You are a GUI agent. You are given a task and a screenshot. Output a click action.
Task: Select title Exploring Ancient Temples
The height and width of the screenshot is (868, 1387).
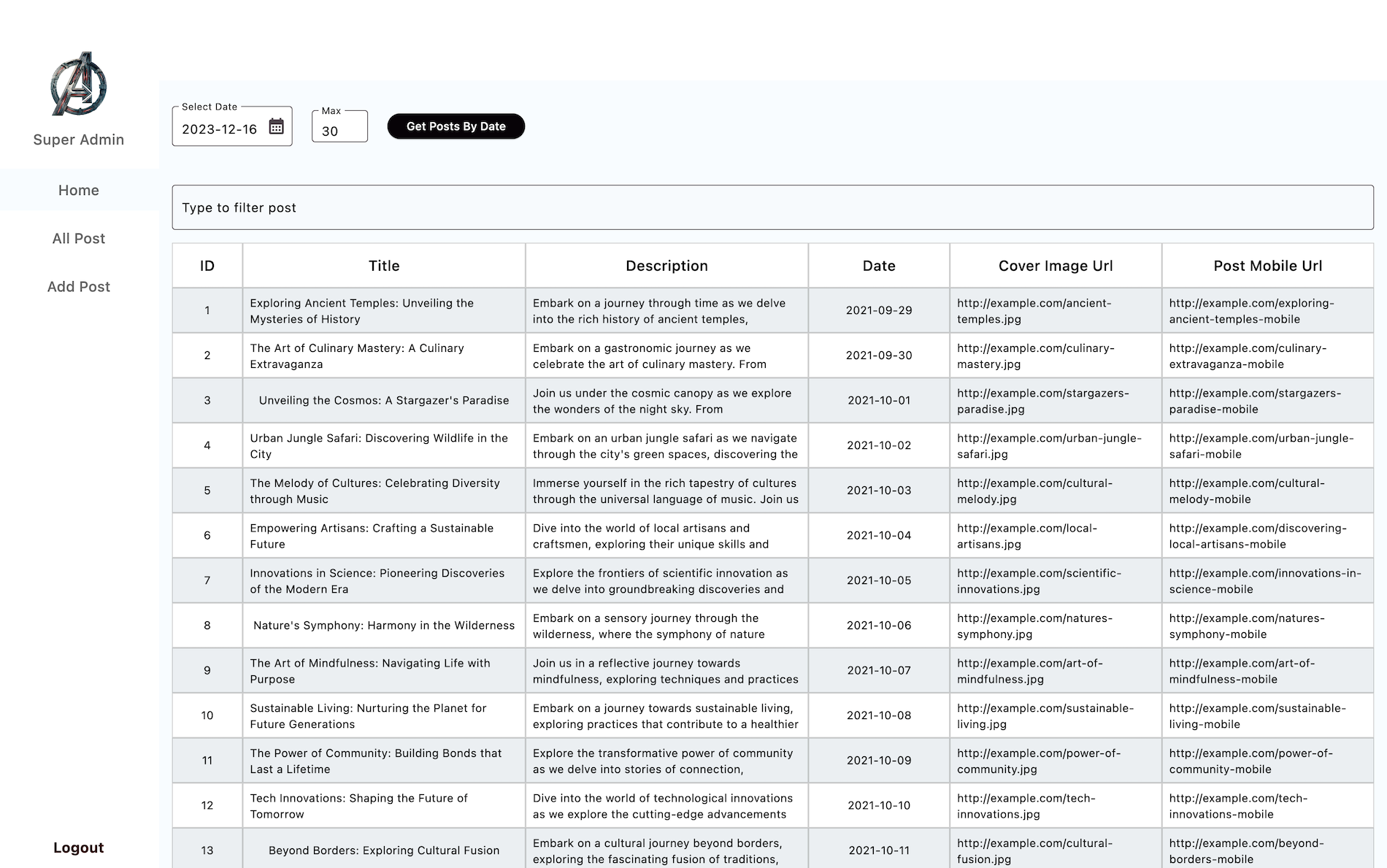362,311
